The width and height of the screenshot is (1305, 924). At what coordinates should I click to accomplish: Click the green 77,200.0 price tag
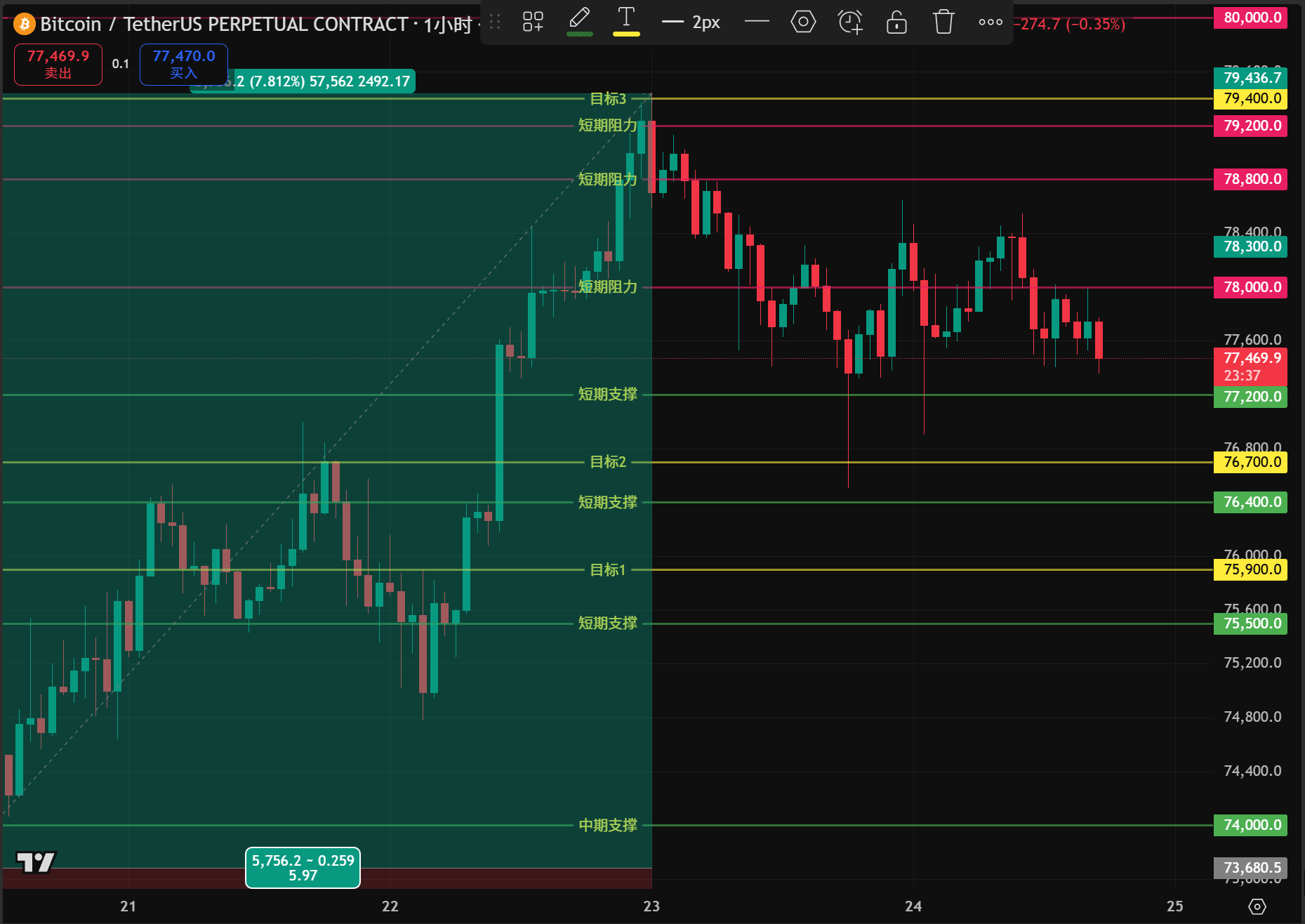click(1250, 397)
